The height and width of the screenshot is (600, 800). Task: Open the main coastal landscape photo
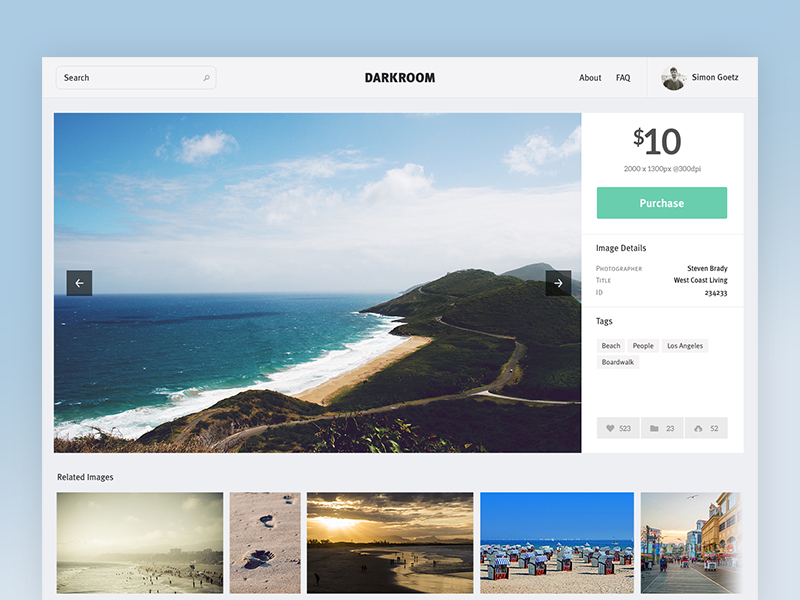pyautogui.click(x=317, y=283)
